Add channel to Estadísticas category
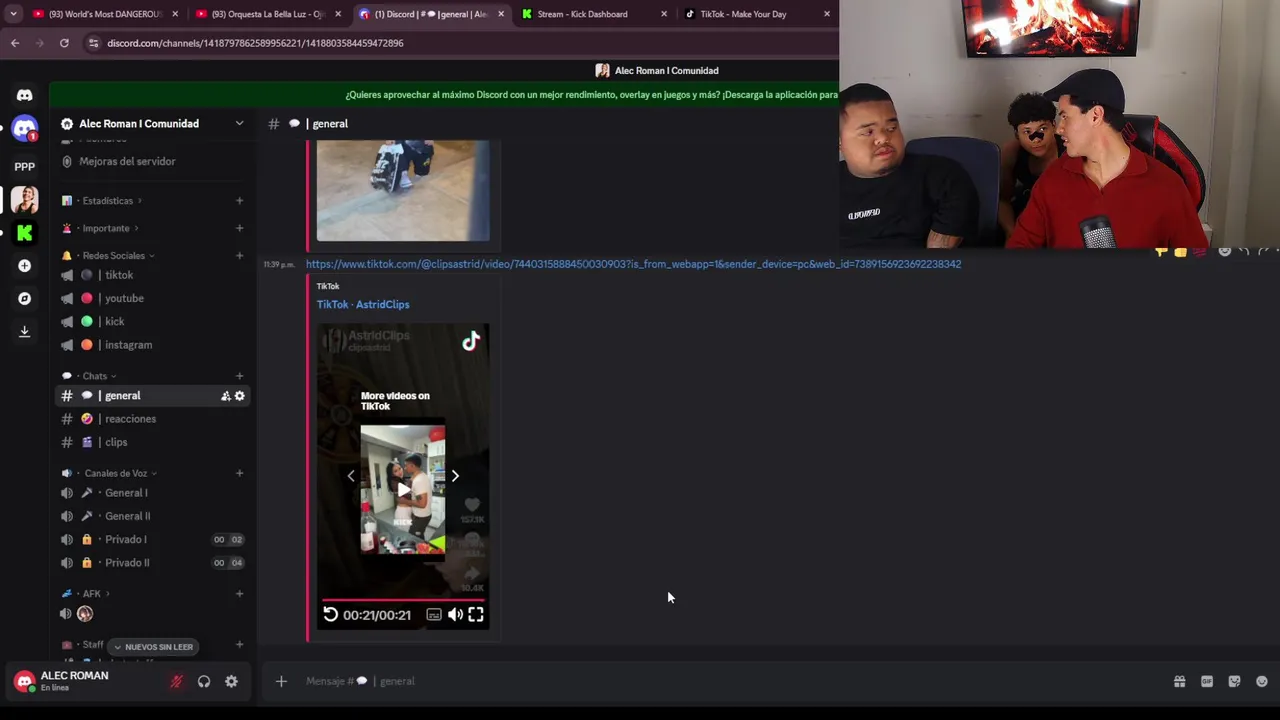 pyautogui.click(x=239, y=201)
